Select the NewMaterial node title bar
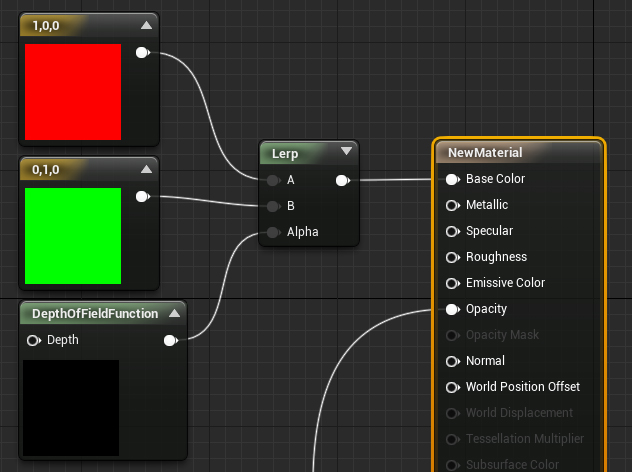This screenshot has height=472, width=632. click(519, 152)
